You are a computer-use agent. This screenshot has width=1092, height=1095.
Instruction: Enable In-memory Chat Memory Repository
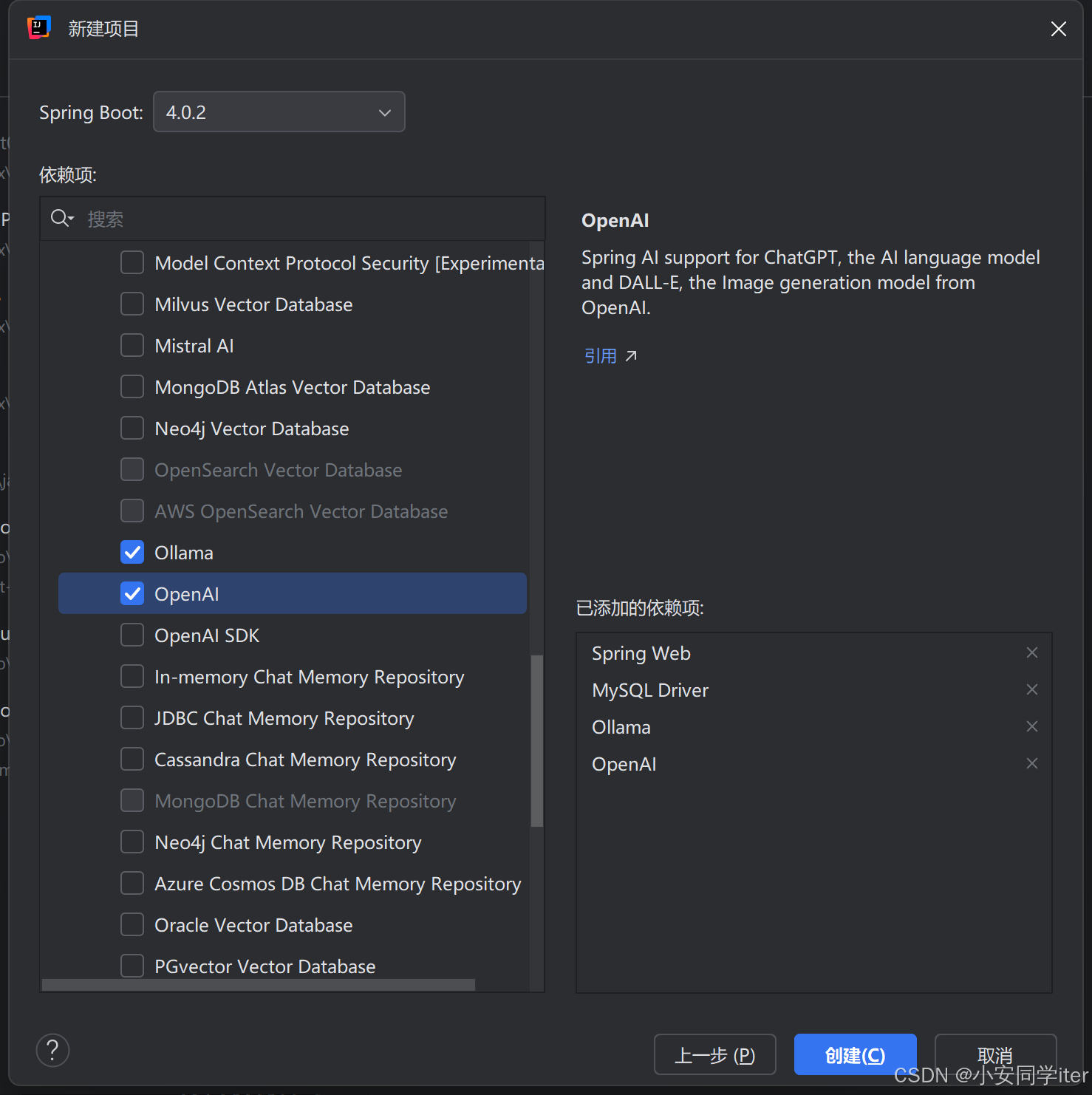pos(132,676)
